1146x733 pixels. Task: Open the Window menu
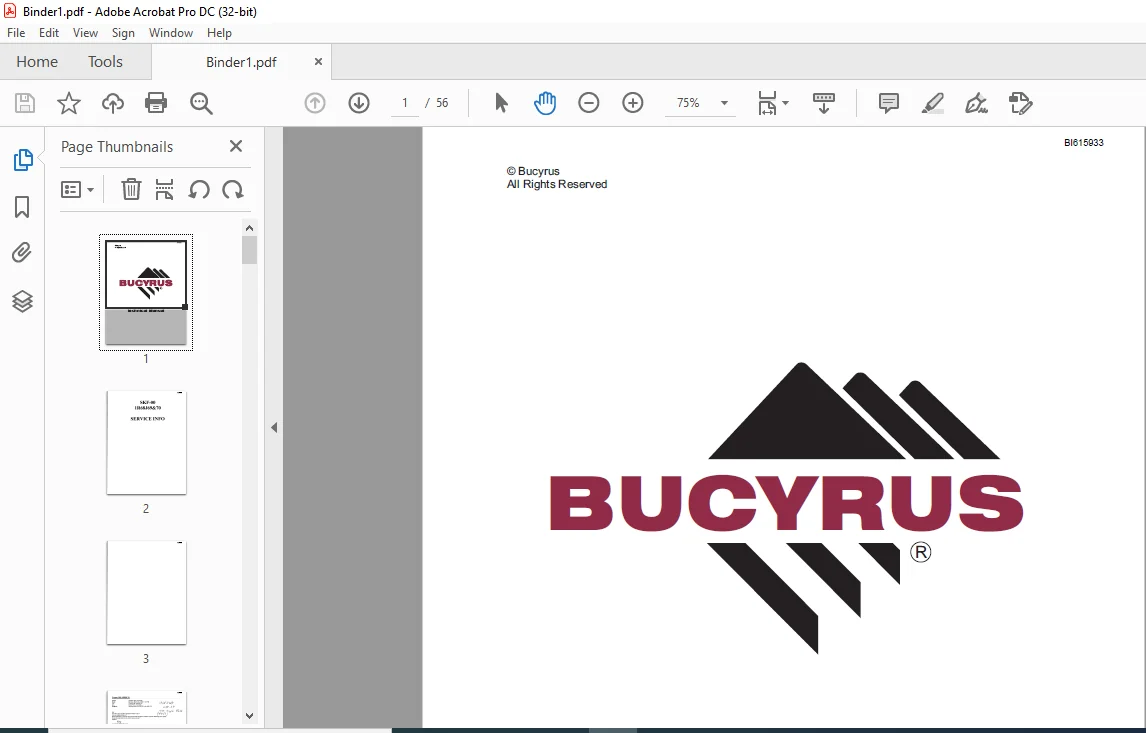tap(171, 33)
